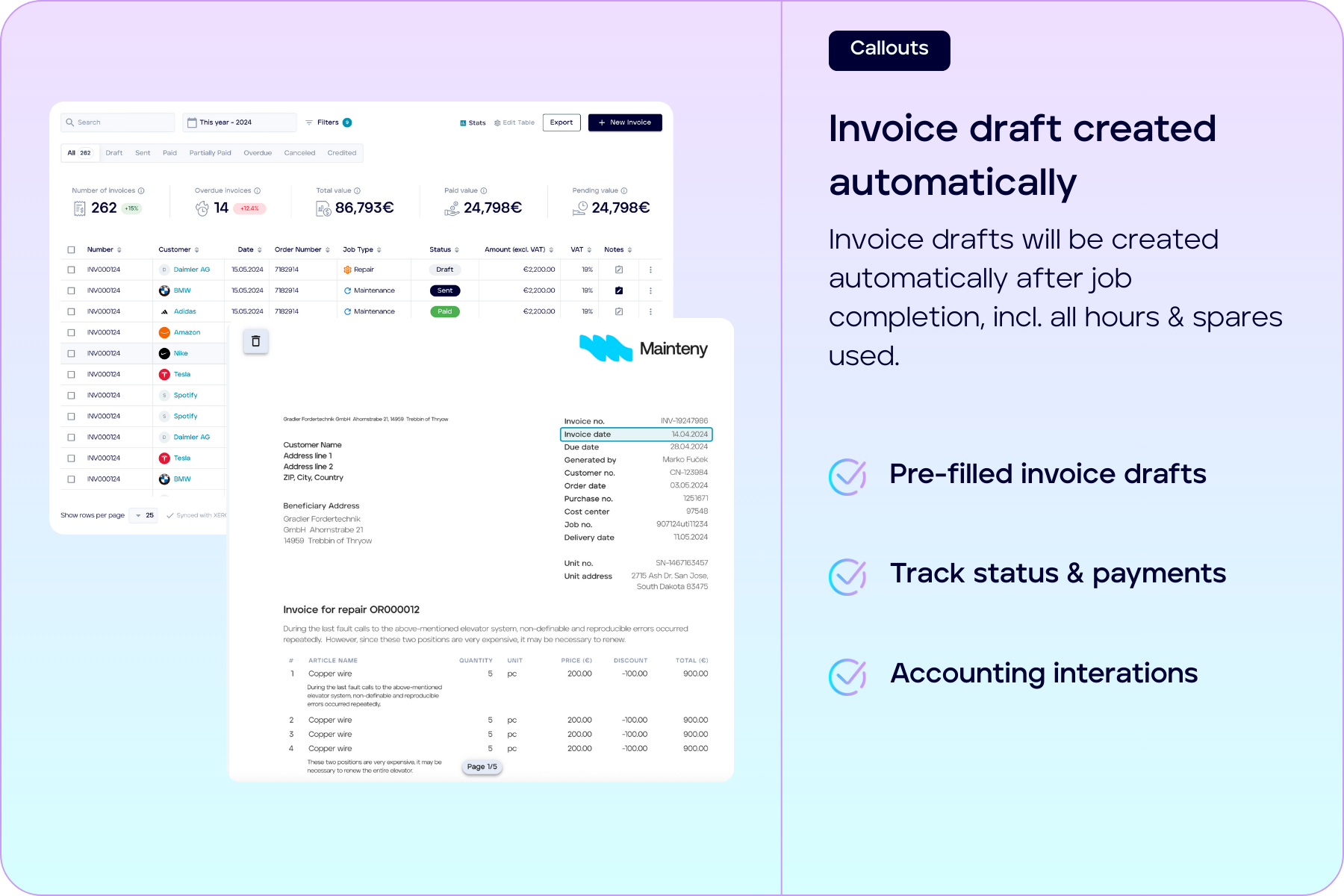
Task: Click the Amazon logo in the customer column
Action: click(x=164, y=332)
